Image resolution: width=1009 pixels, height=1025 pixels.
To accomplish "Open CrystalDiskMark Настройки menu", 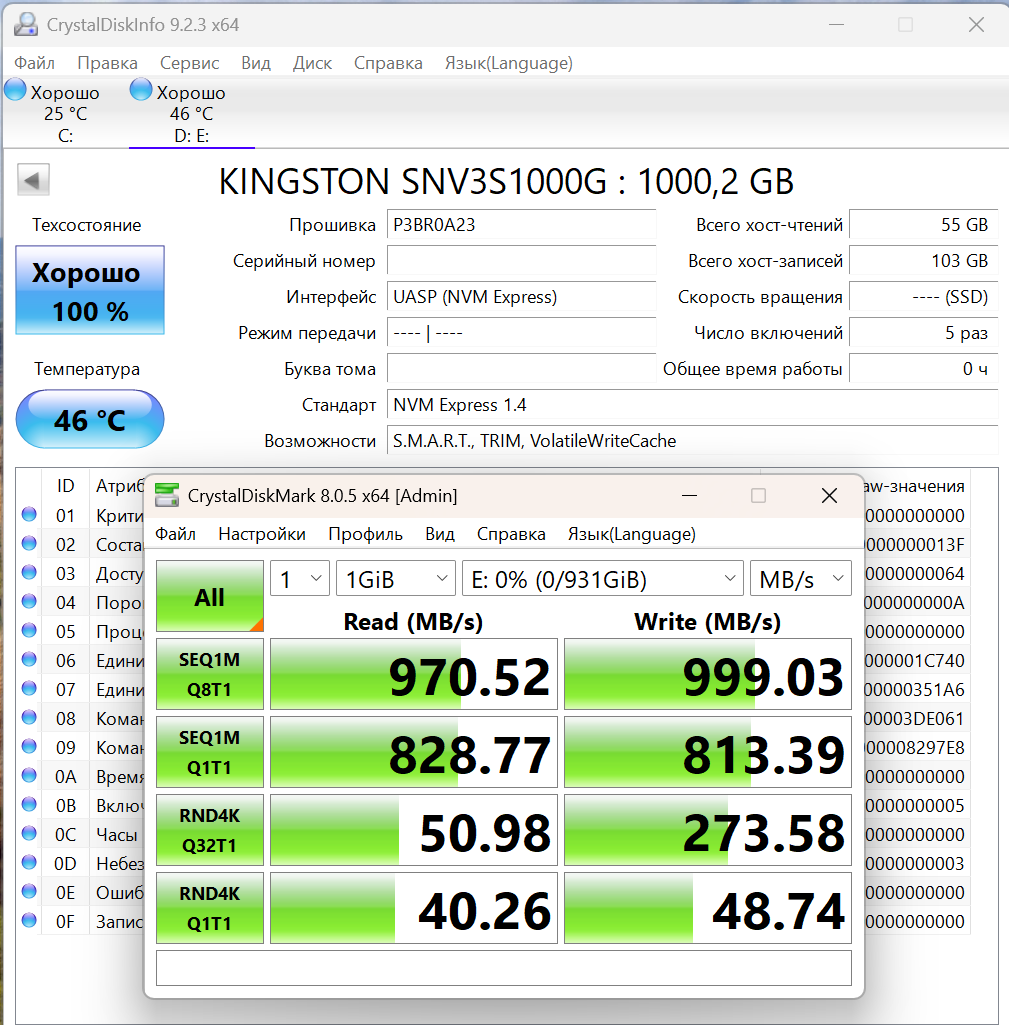I will 262,534.
